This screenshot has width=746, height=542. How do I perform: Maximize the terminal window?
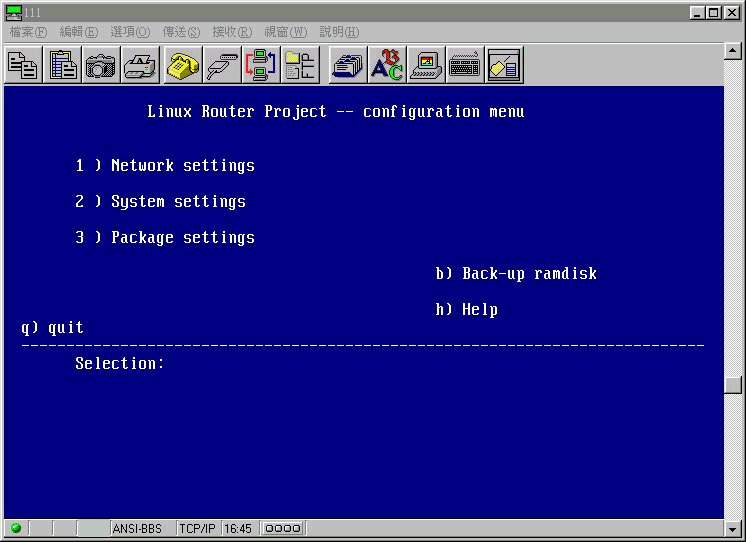(713, 13)
